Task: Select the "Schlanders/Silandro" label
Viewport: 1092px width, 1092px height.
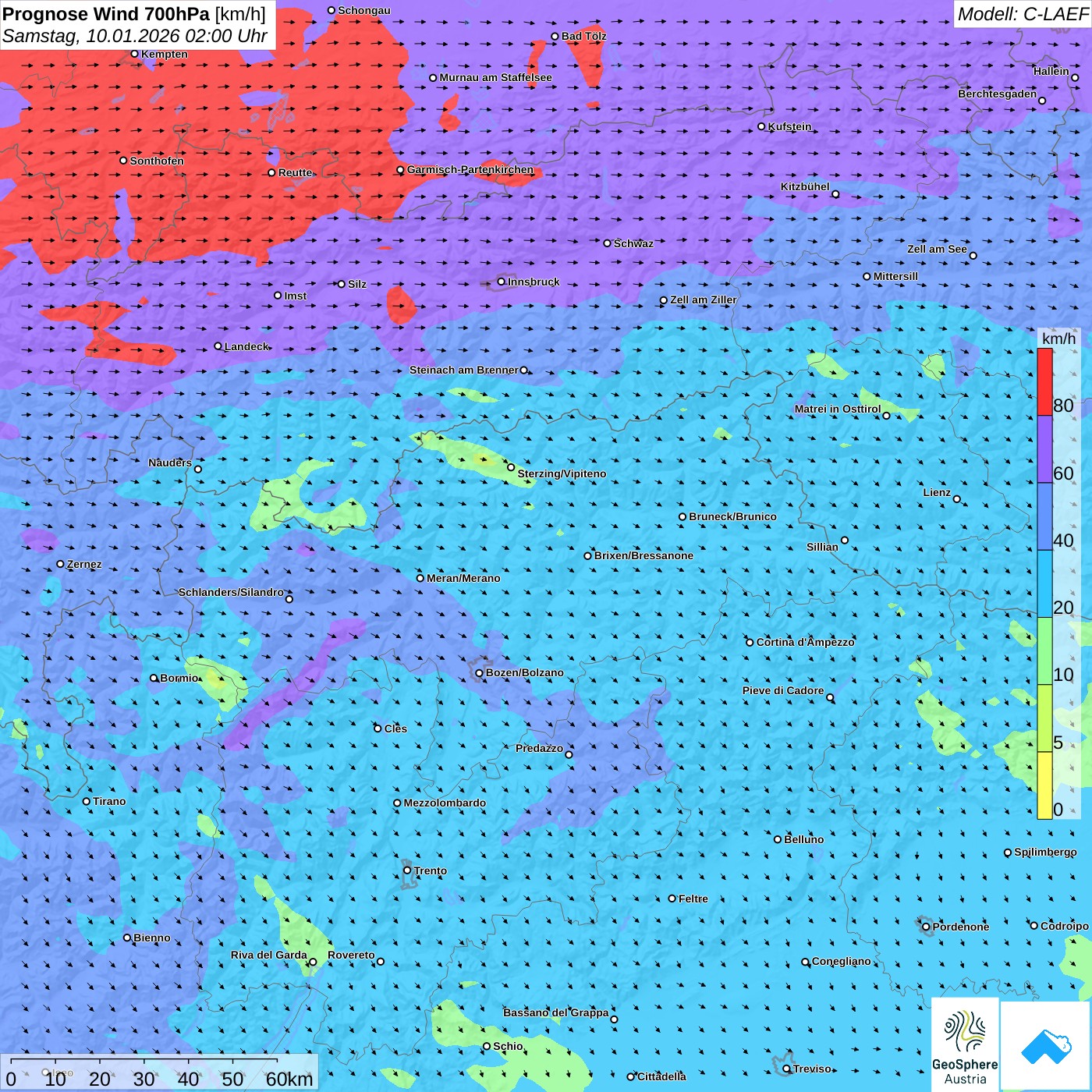Action: pos(231,592)
